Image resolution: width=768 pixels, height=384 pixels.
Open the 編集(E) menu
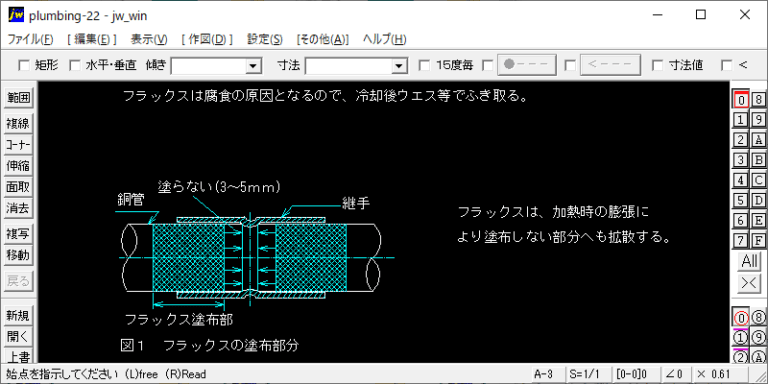tap(92, 40)
